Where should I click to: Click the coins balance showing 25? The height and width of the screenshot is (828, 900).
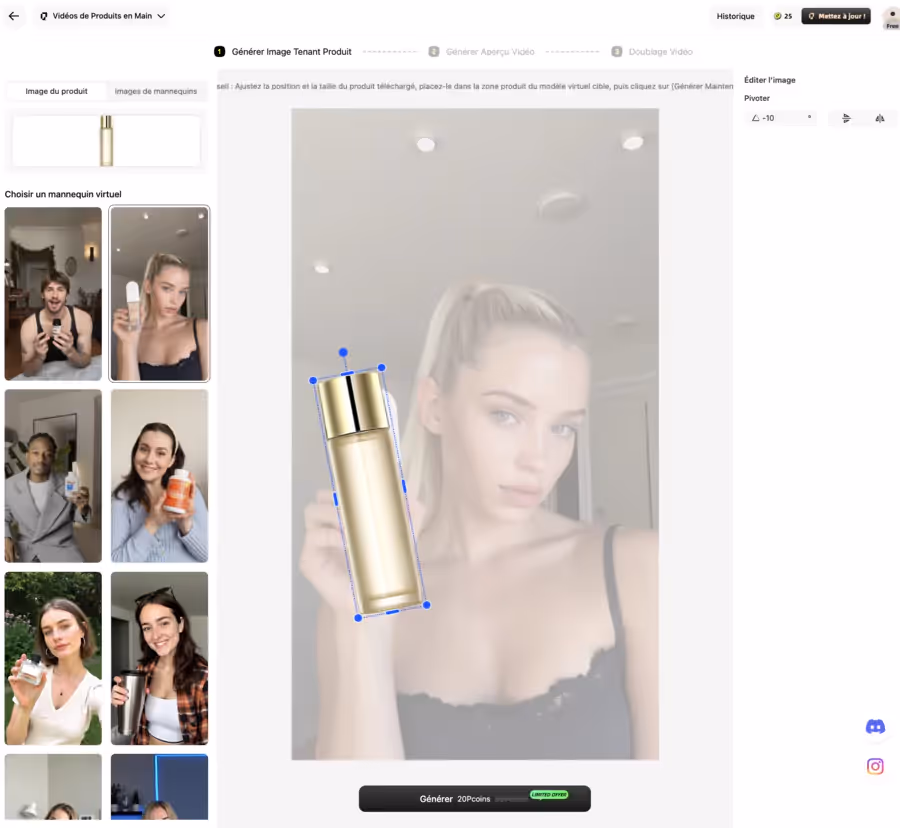(783, 16)
